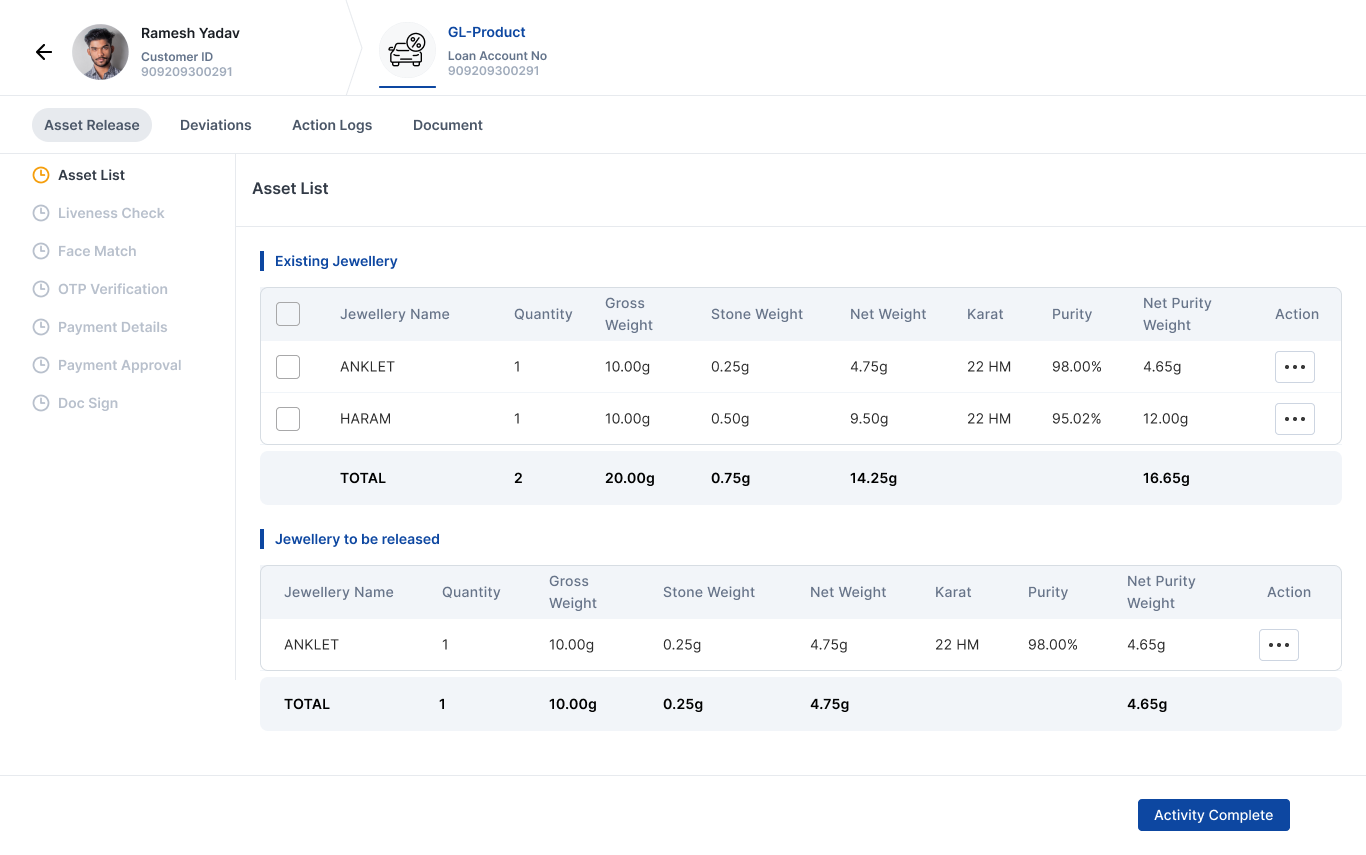This screenshot has width=1366, height=855.
Task: Click the GL-Product car loan icon
Action: [x=407, y=50]
